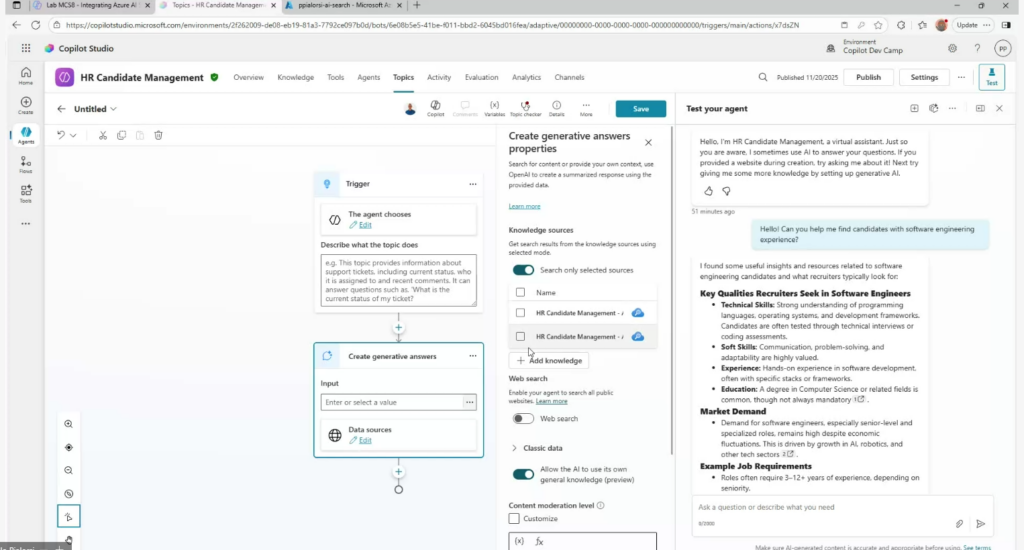Click the attach paperclip icon

click(x=959, y=524)
